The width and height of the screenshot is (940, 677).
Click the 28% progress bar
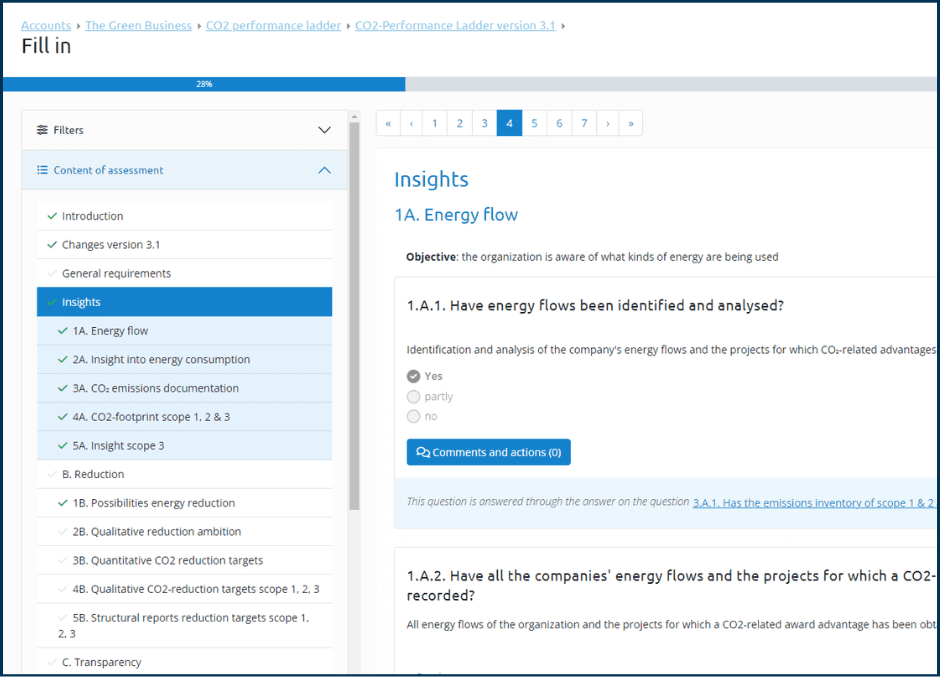pos(205,84)
